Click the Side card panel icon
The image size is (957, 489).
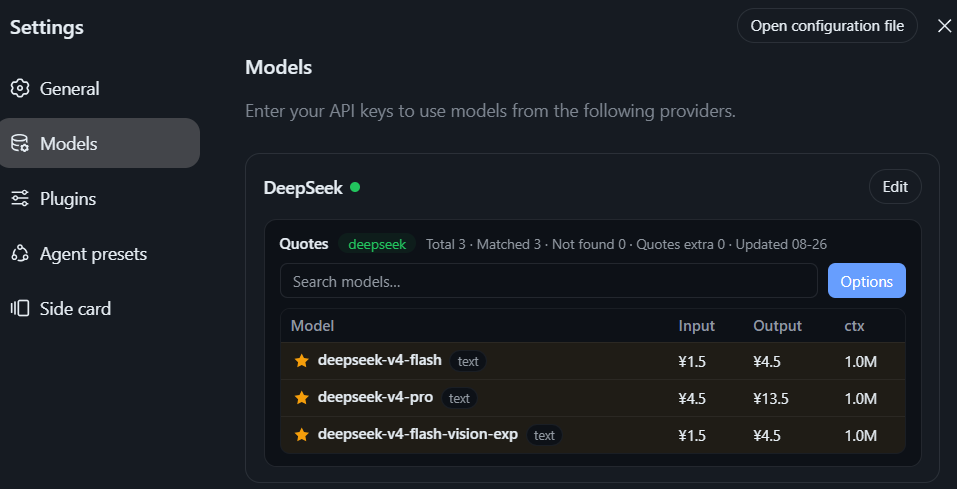[x=20, y=308]
